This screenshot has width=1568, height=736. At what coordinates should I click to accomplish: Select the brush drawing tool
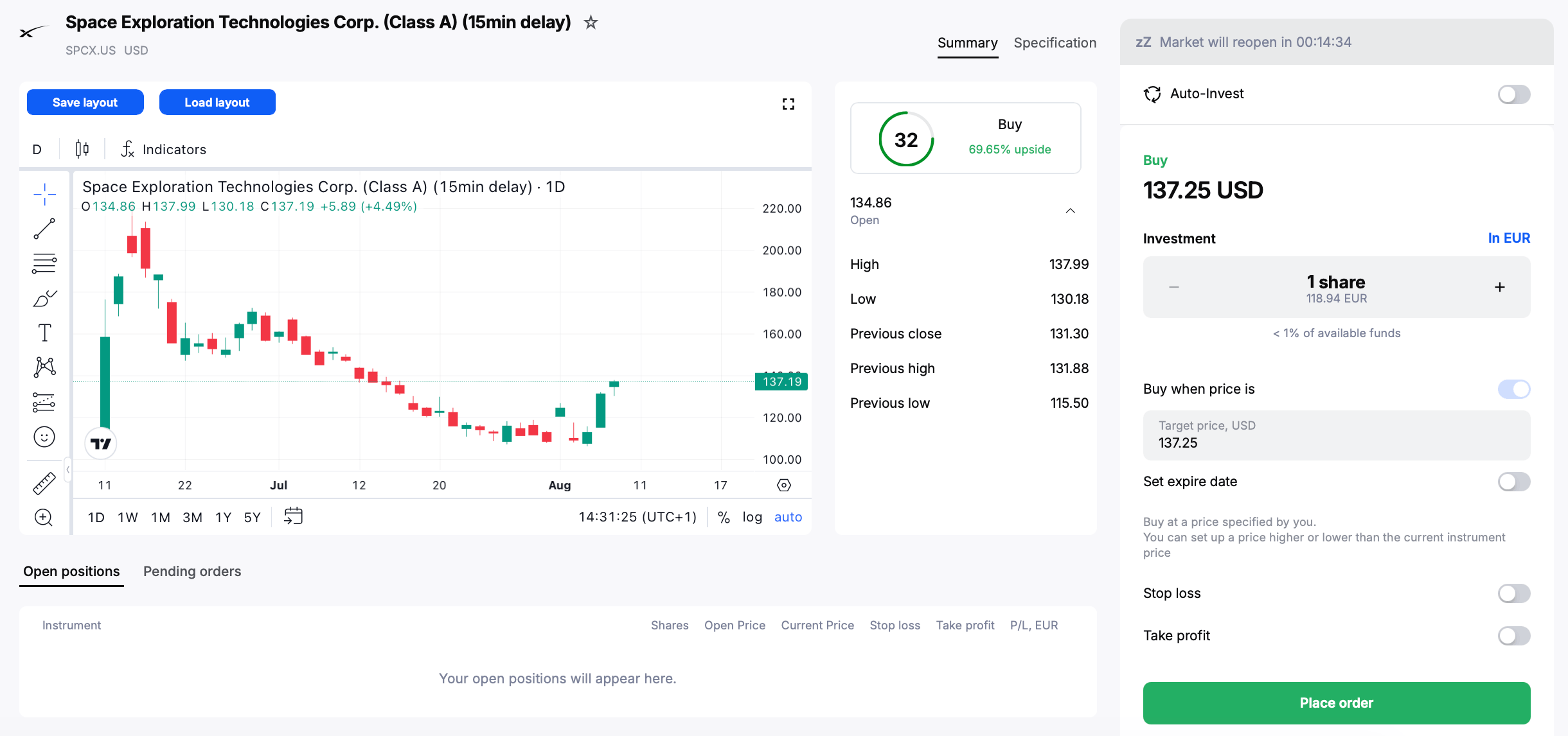coord(44,298)
